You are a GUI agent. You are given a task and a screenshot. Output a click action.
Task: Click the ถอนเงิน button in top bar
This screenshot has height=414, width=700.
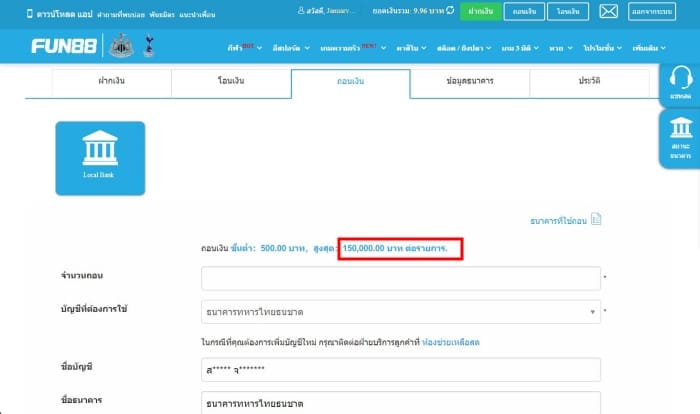pyautogui.click(x=524, y=11)
